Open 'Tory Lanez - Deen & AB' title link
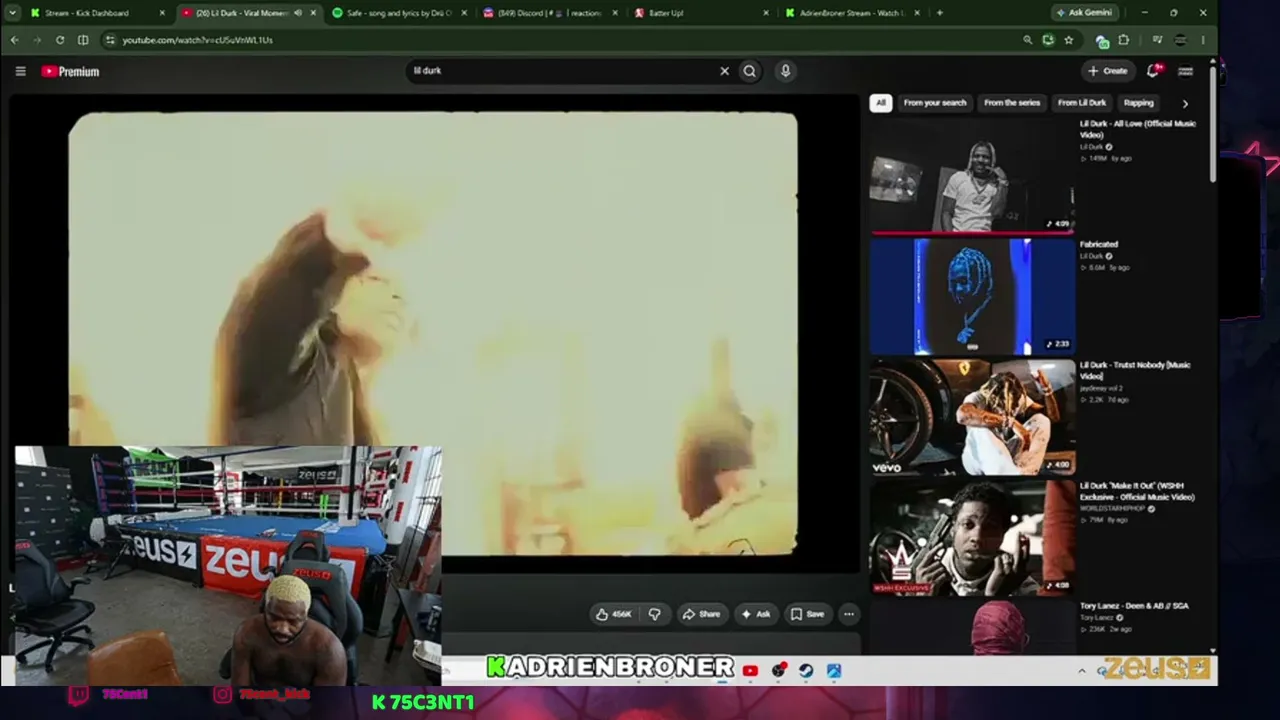 (1134, 606)
